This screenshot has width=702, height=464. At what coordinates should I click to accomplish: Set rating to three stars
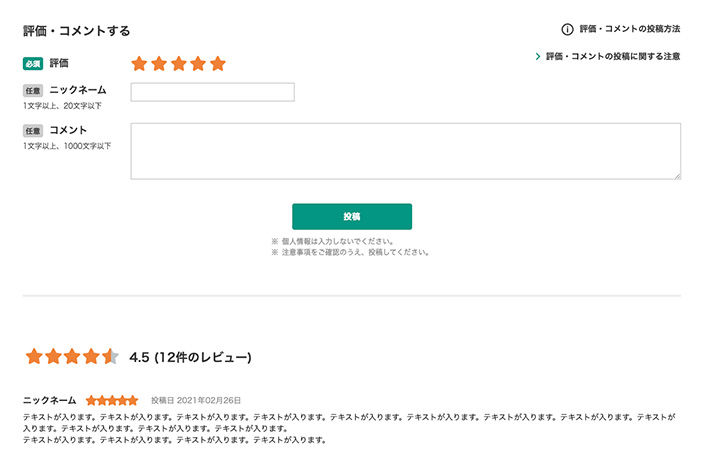tap(179, 64)
